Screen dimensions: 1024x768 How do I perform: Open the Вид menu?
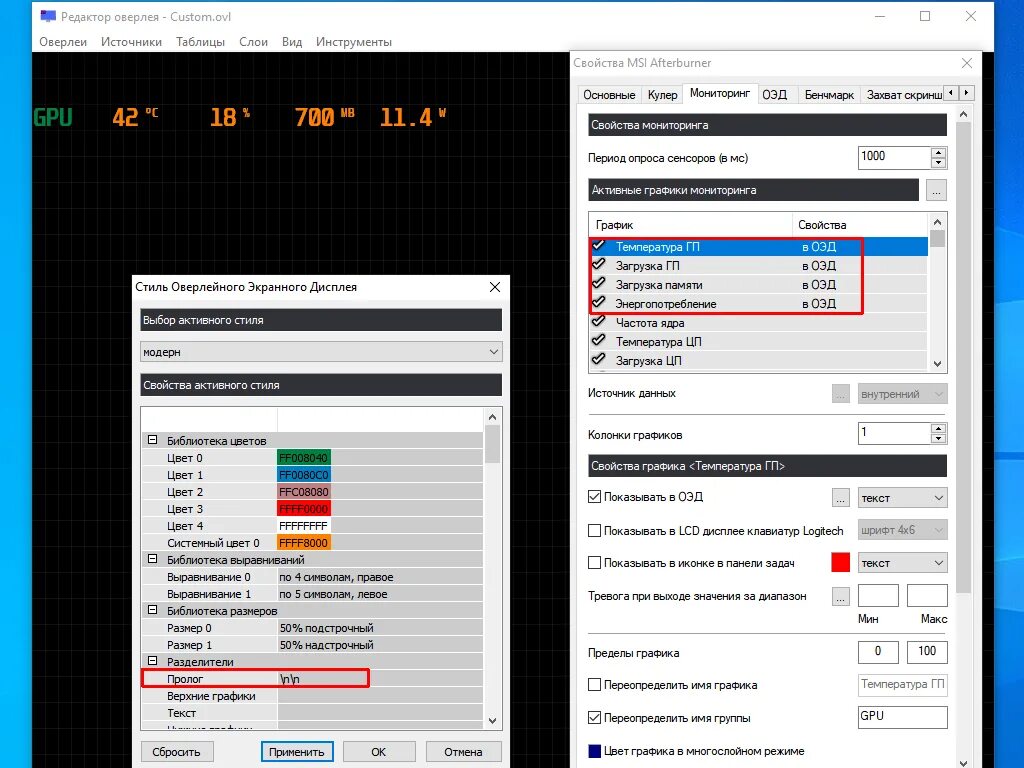[292, 42]
